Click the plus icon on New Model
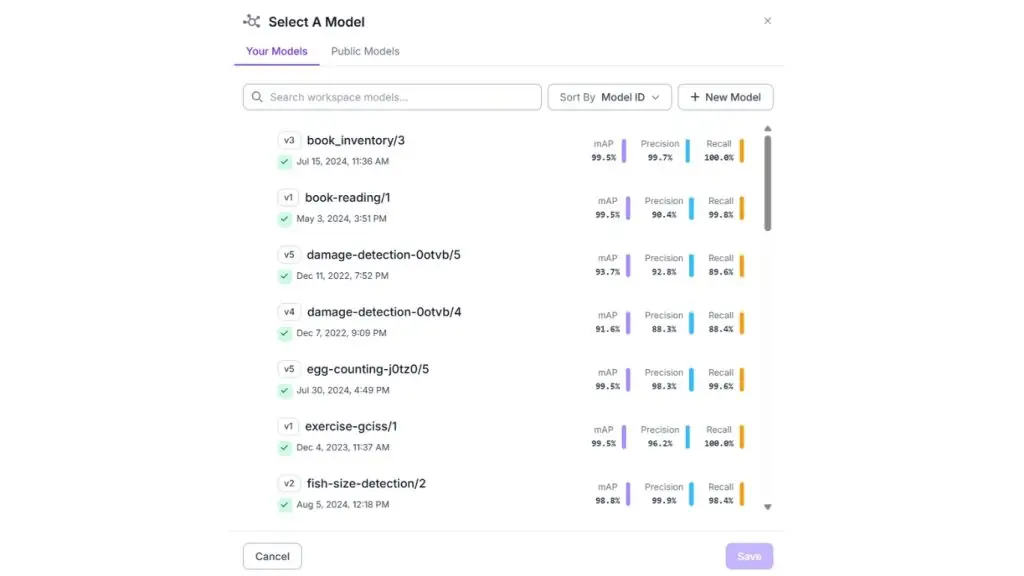The height and width of the screenshot is (576, 1024). click(x=694, y=97)
